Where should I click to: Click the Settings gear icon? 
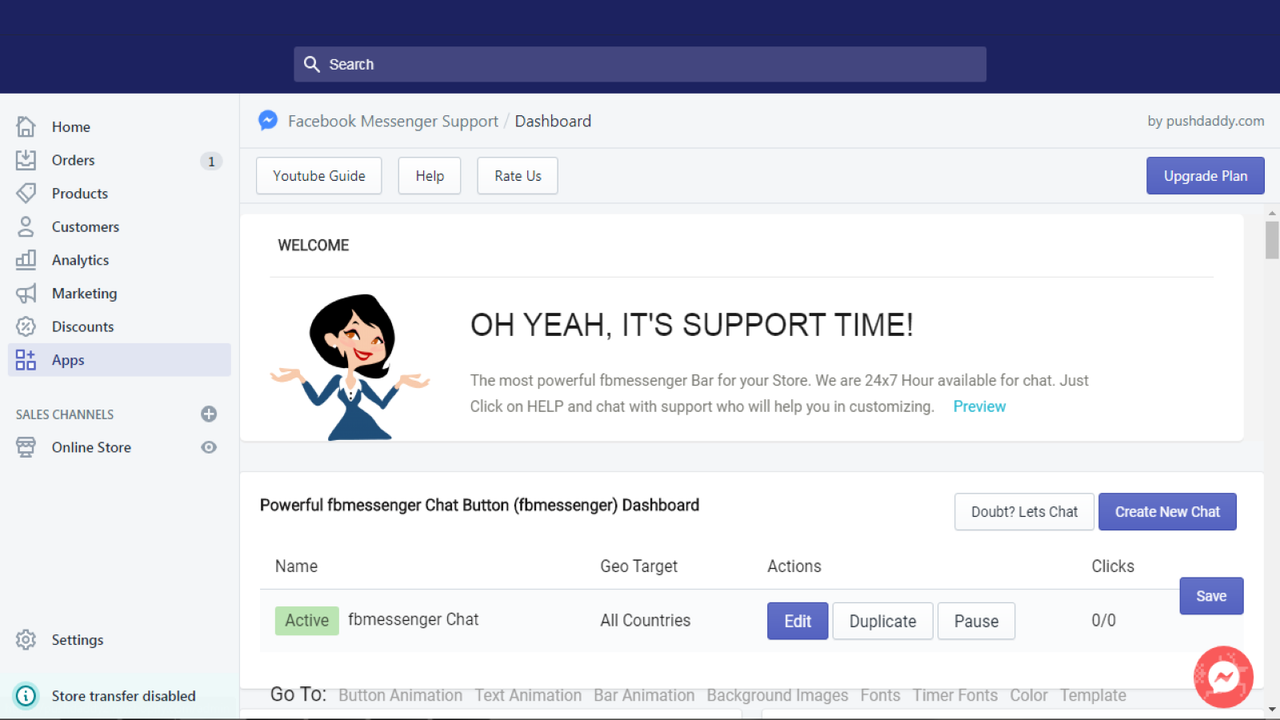[x=26, y=640]
